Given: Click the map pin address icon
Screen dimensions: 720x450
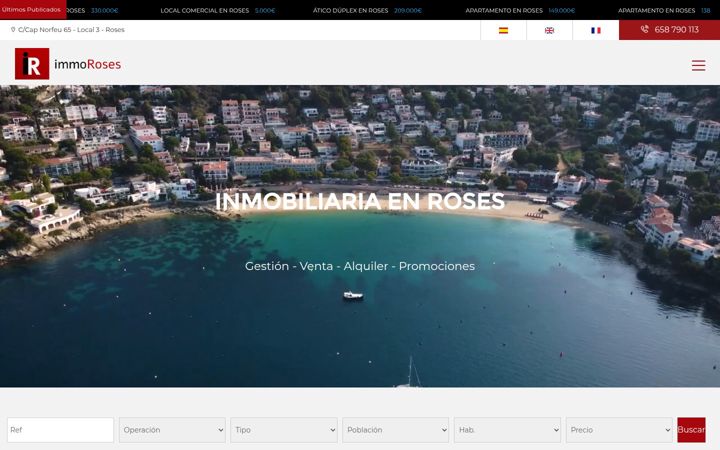Looking at the screenshot, I should coord(13,29).
